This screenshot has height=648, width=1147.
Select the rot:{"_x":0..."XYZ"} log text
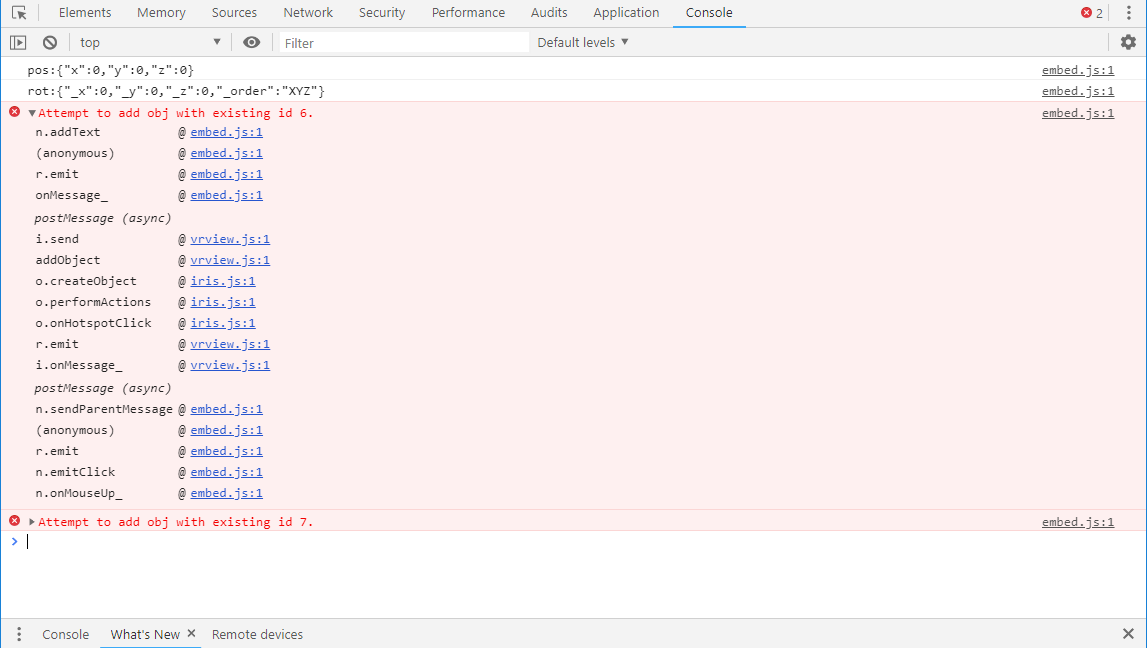[176, 91]
